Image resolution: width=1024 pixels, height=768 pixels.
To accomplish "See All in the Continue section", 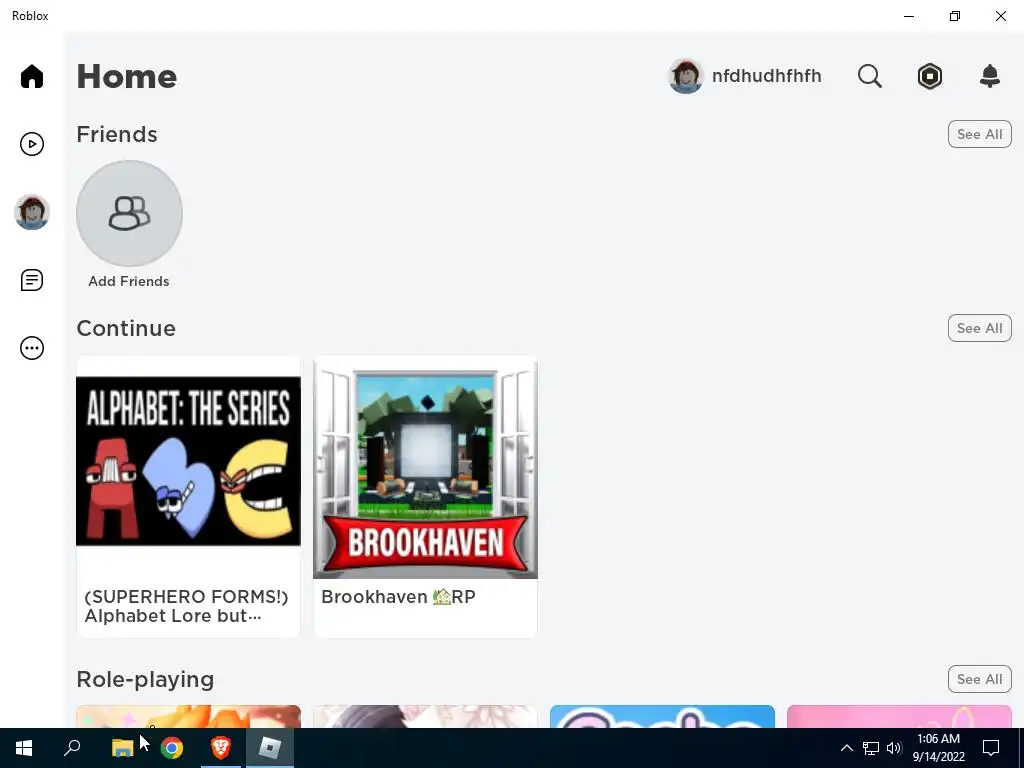I will (x=979, y=328).
